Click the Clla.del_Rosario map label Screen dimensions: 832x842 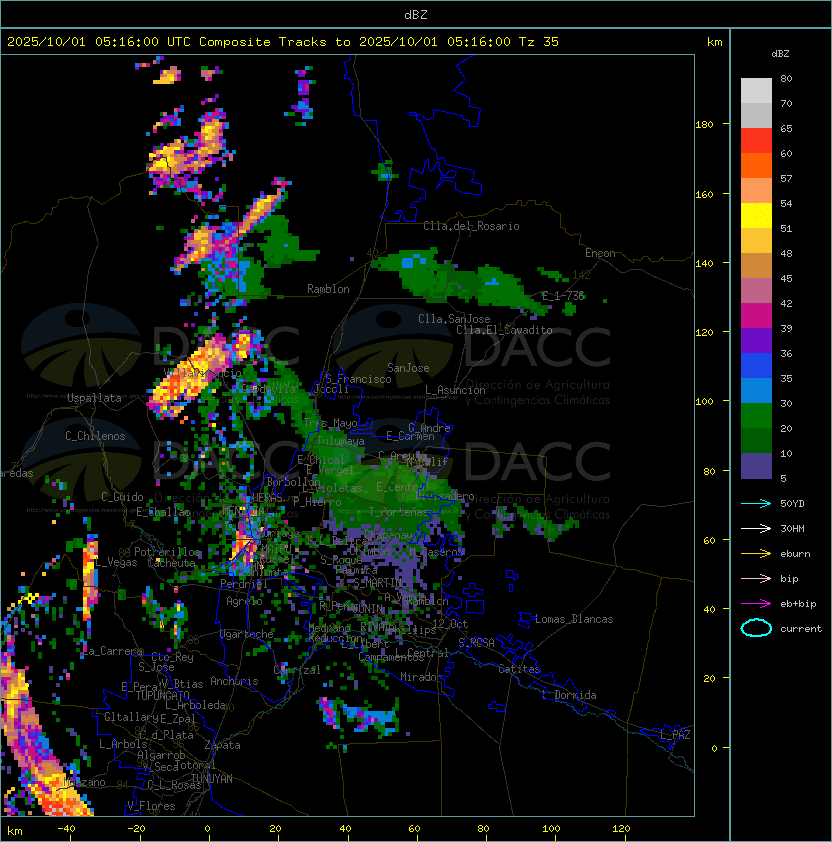point(471,226)
